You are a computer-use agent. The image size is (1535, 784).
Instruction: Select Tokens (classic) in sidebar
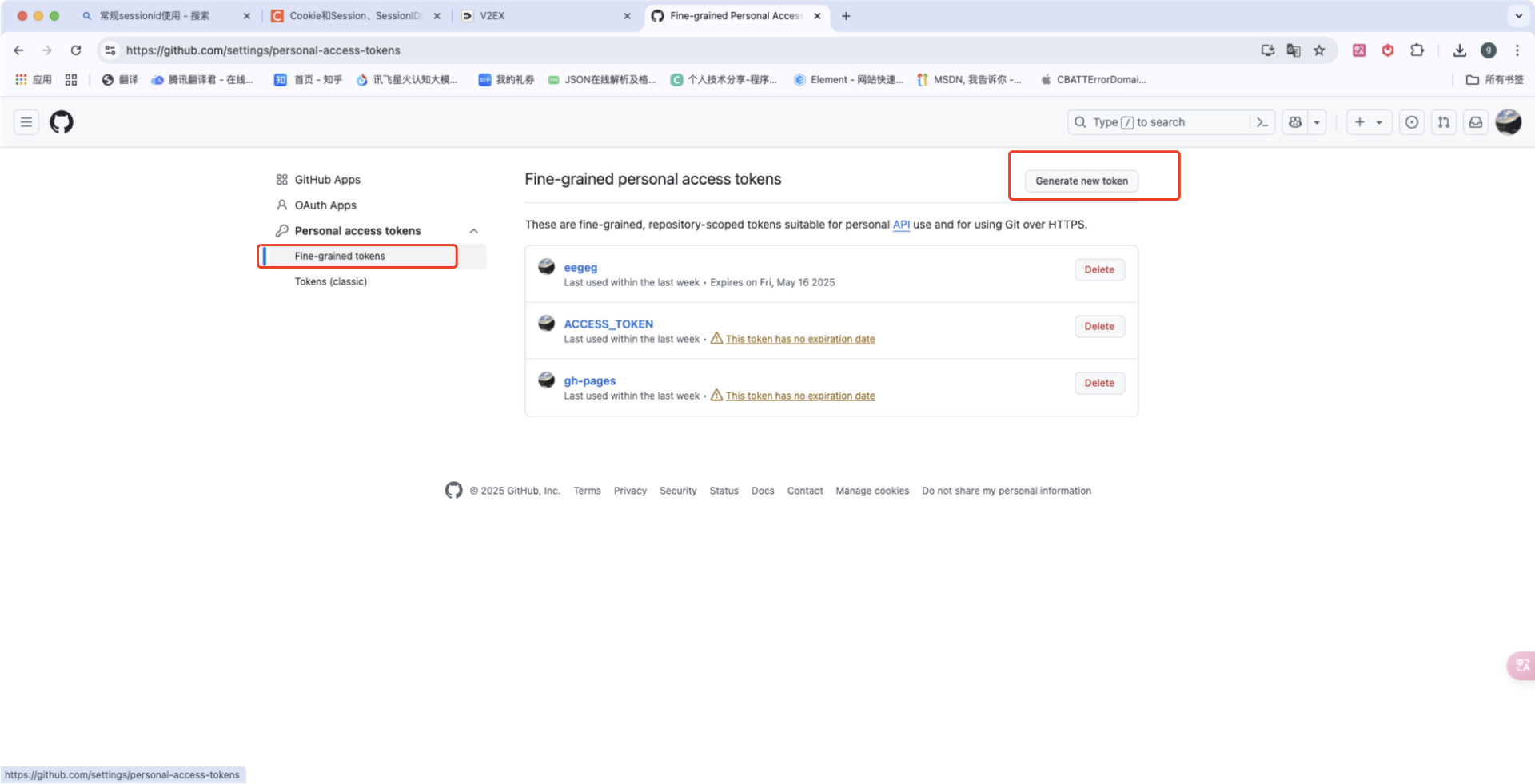tap(331, 281)
